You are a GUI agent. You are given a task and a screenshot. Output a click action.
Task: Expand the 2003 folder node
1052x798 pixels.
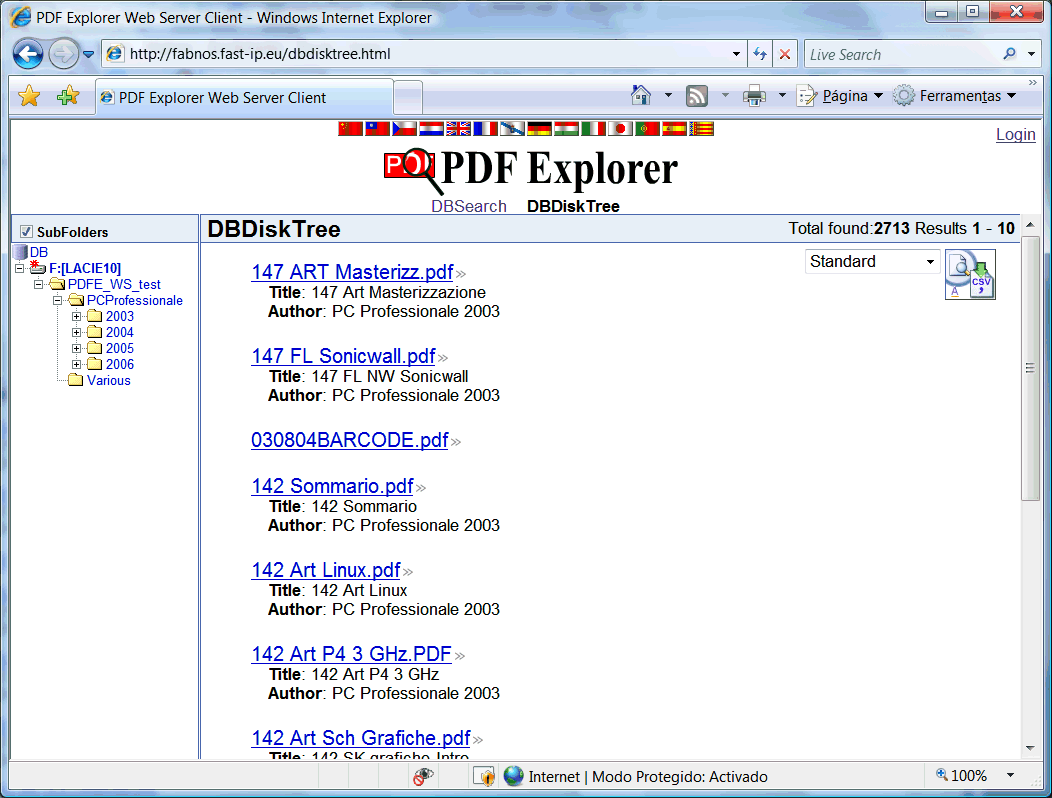click(x=77, y=317)
